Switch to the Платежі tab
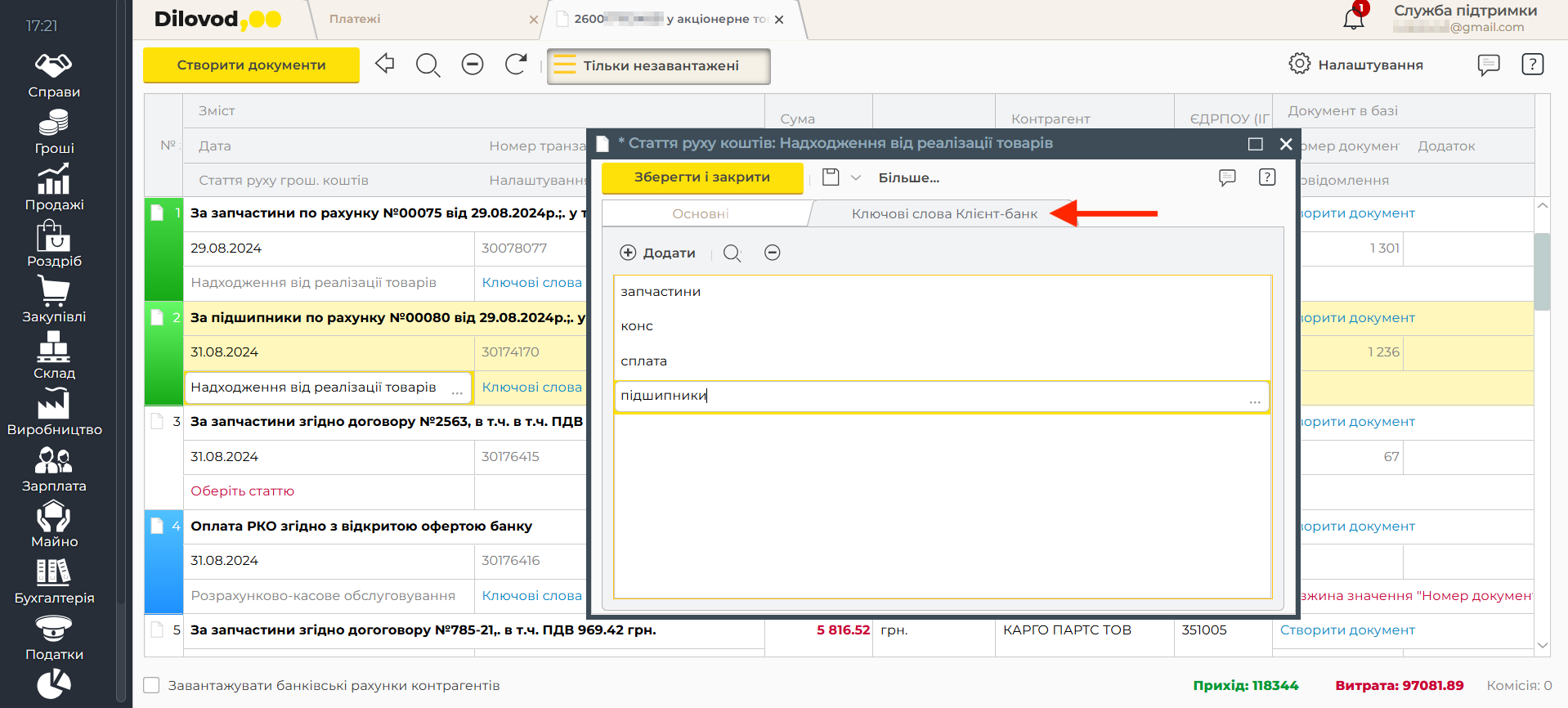The height and width of the screenshot is (708, 1568). click(x=355, y=19)
